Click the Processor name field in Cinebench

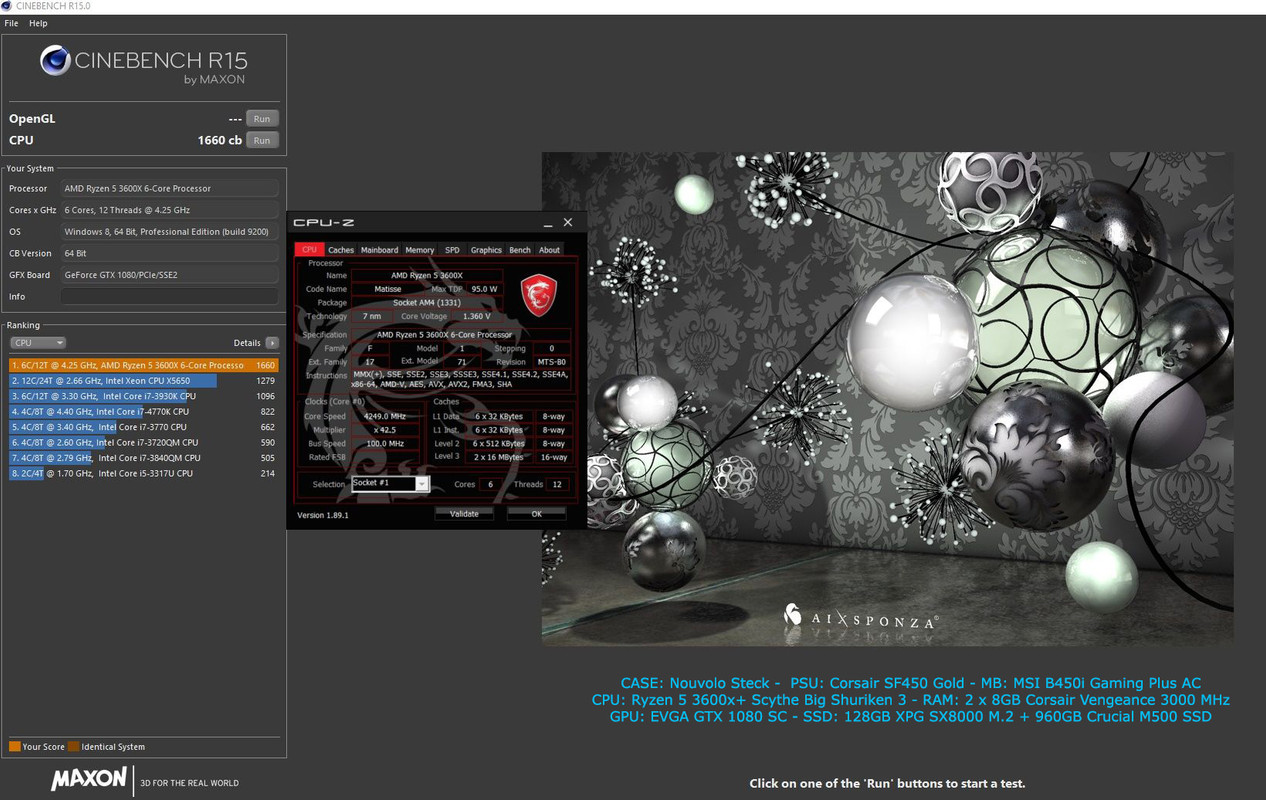[169, 189]
